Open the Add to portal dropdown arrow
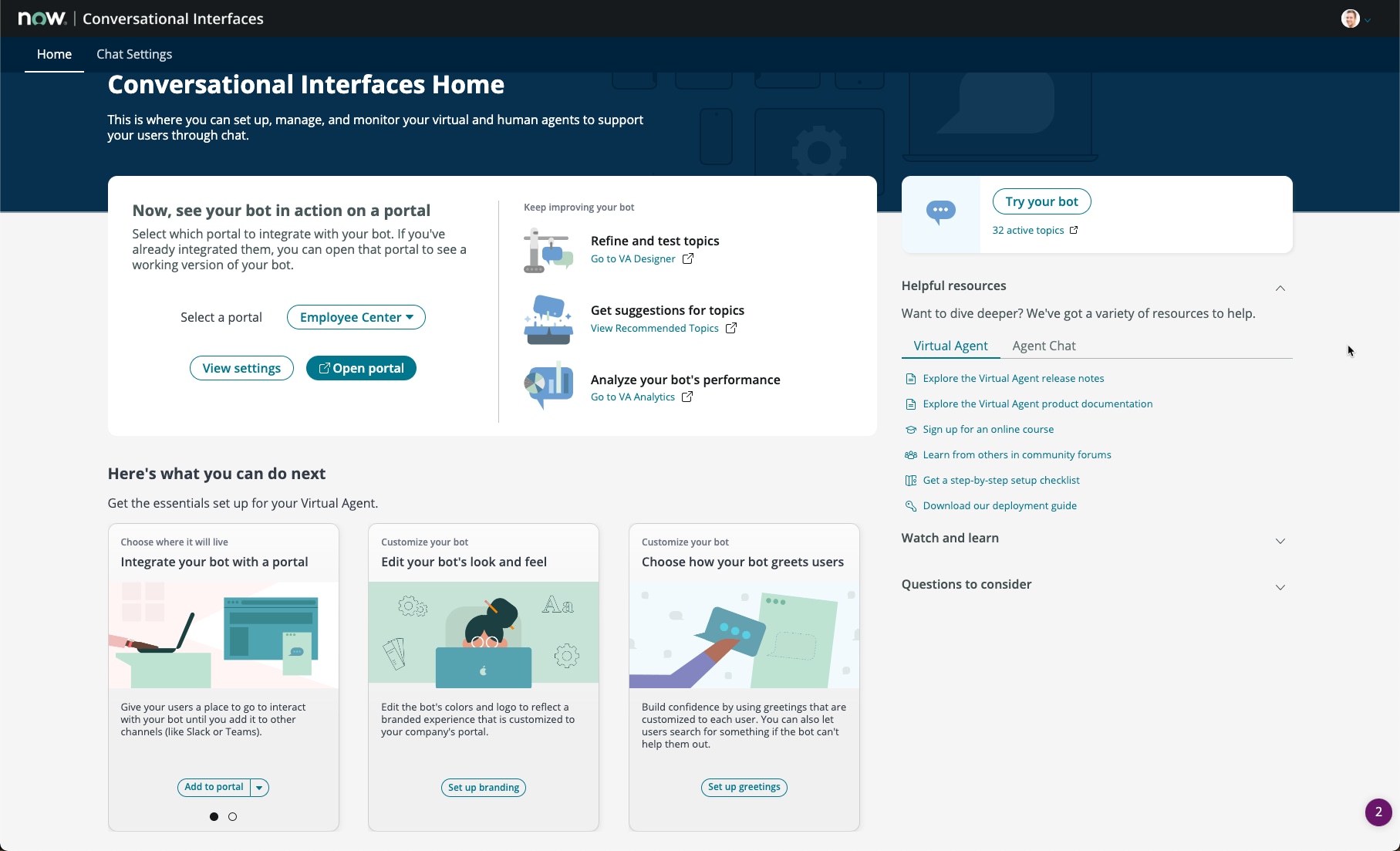This screenshot has width=1400, height=851. (259, 787)
